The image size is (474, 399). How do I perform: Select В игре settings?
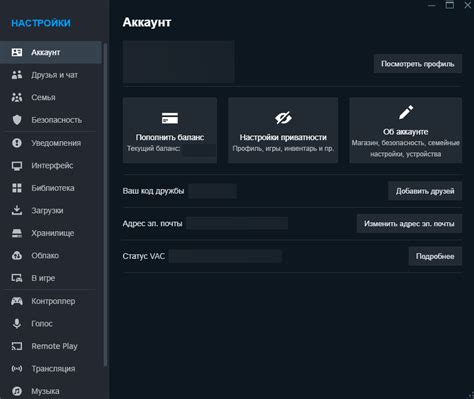[x=51, y=278]
